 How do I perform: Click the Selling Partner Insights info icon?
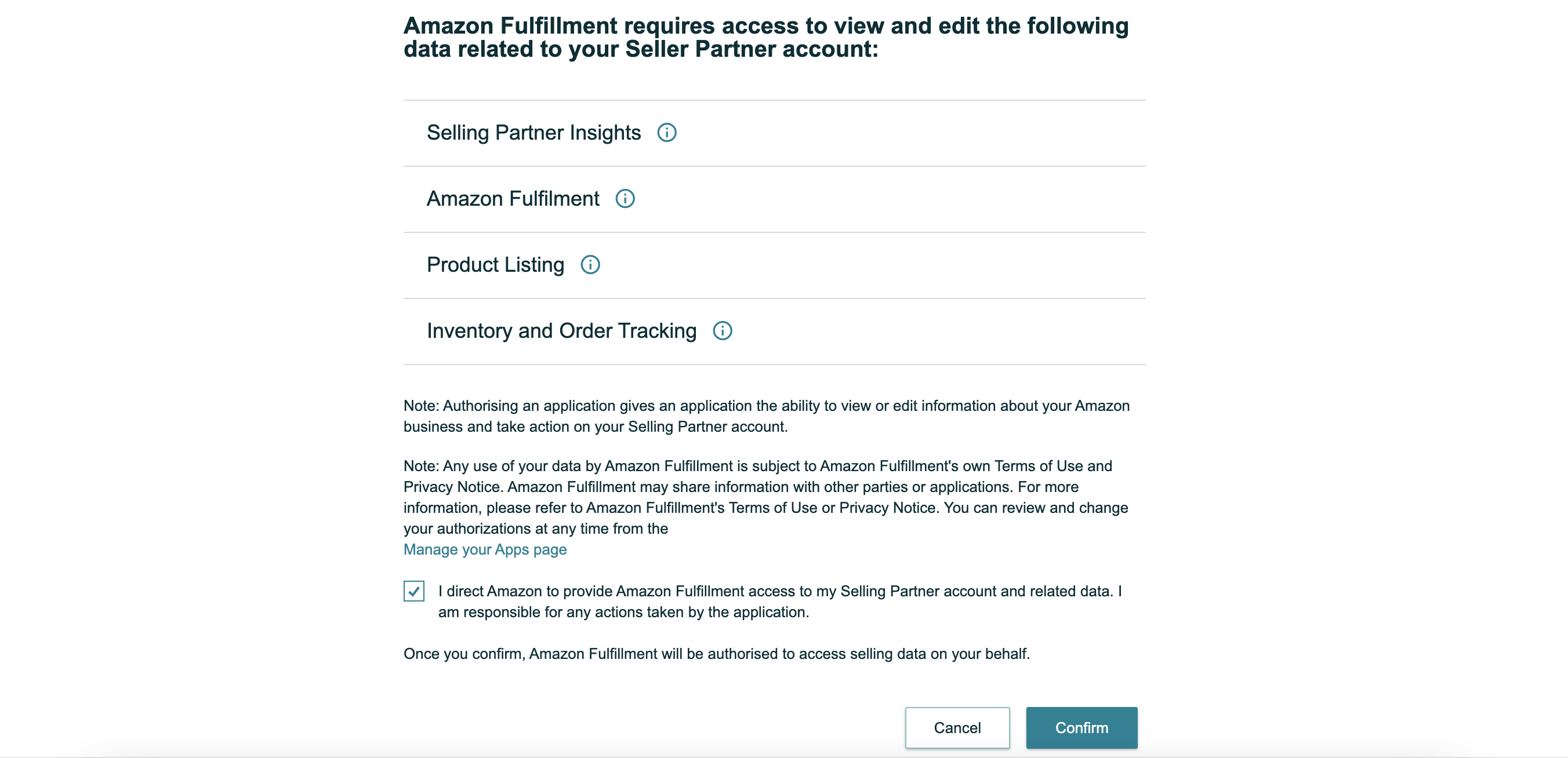[666, 133]
